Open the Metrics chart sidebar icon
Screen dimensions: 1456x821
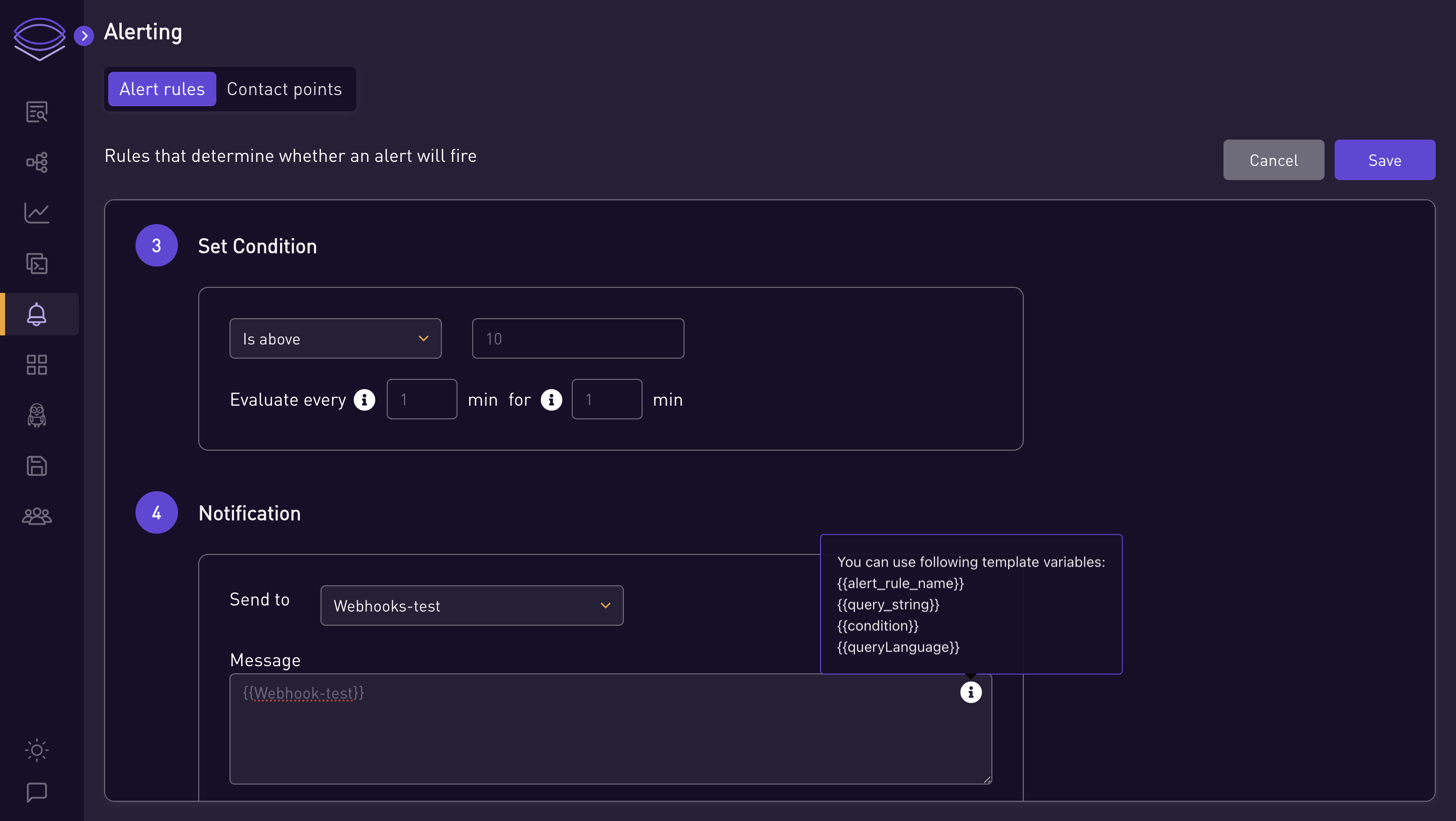[37, 213]
